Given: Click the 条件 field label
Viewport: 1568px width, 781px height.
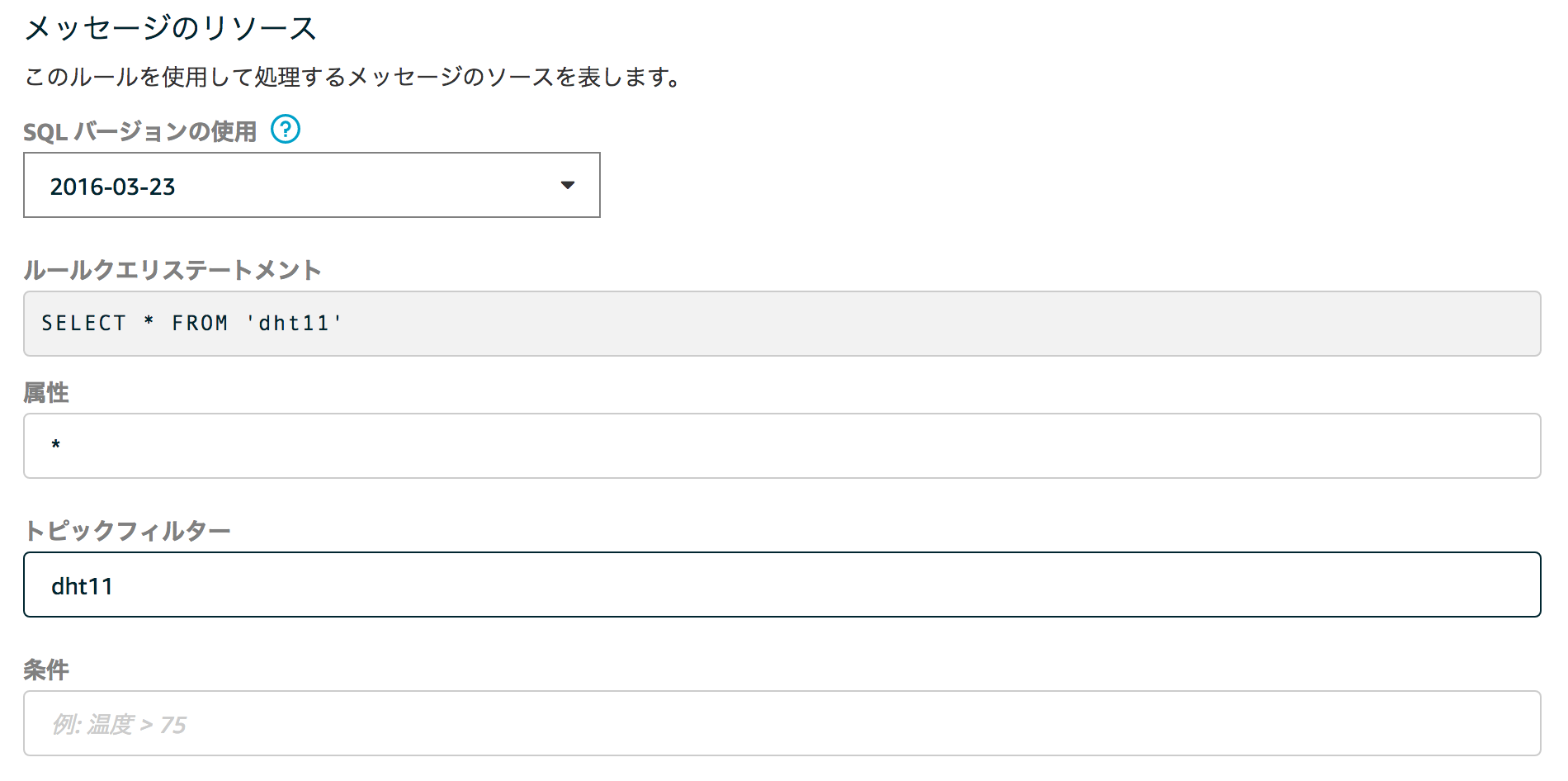Looking at the screenshot, I should click(x=46, y=670).
